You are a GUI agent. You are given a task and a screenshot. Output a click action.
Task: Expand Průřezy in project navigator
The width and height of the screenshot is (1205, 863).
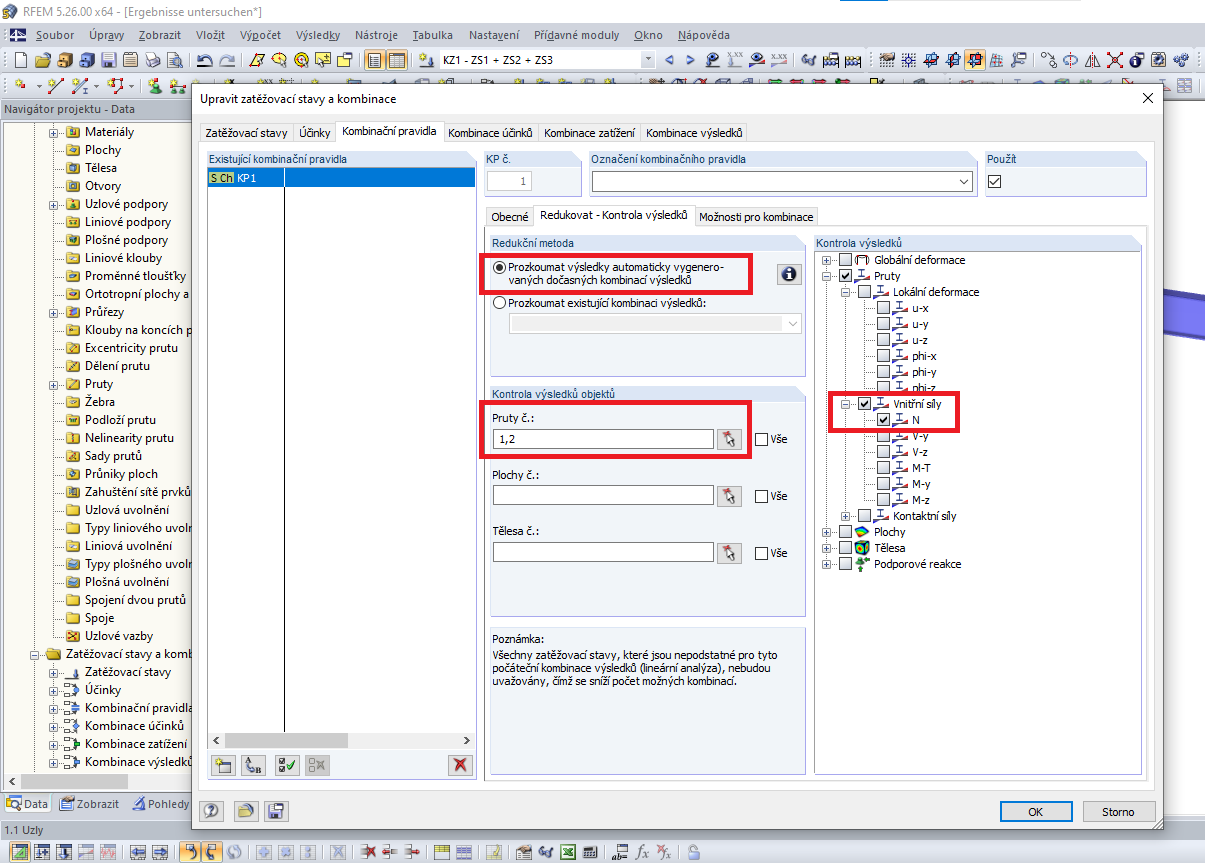click(54, 312)
